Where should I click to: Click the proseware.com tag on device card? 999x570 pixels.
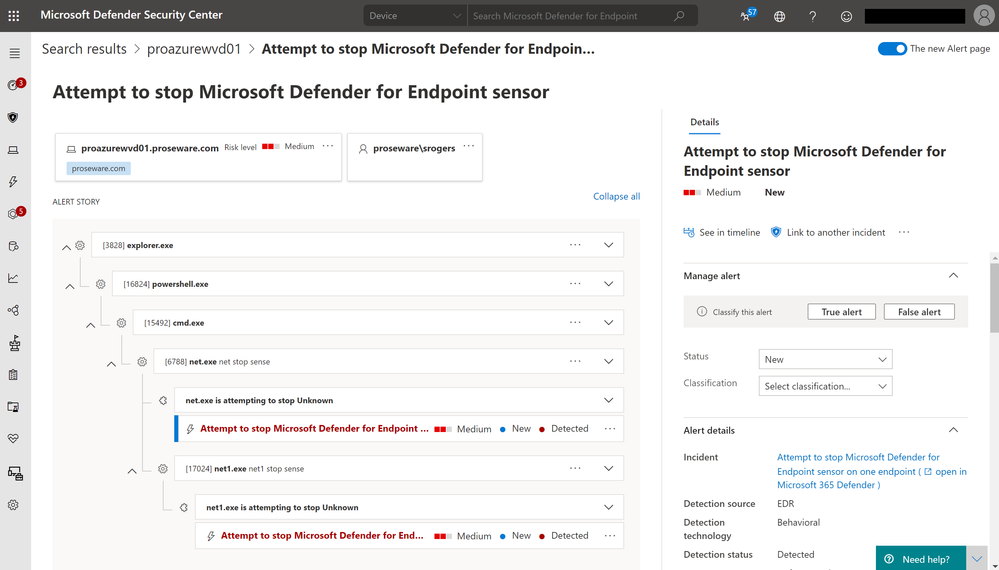tap(98, 168)
